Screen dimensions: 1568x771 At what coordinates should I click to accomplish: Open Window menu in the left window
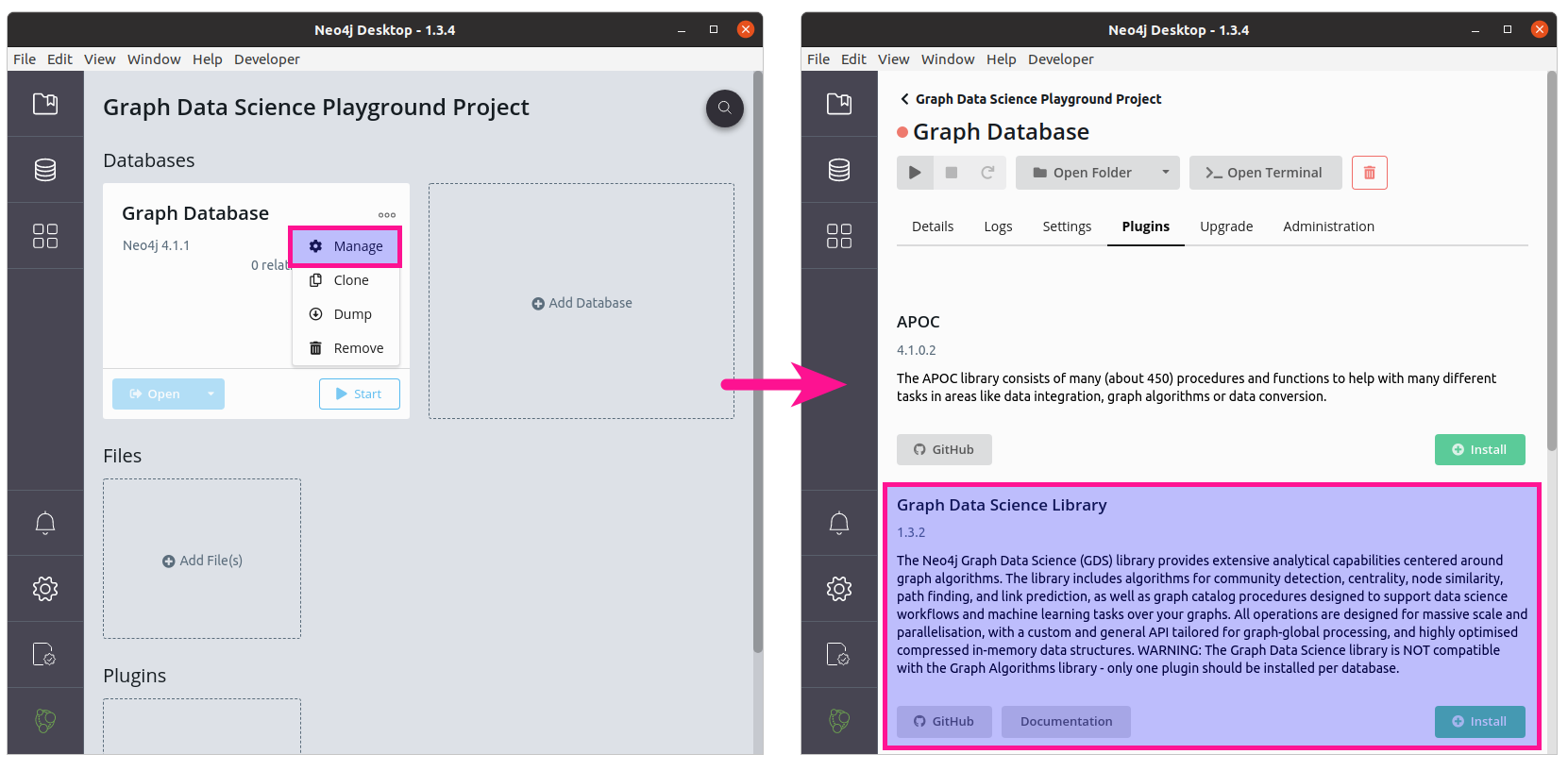pos(154,59)
